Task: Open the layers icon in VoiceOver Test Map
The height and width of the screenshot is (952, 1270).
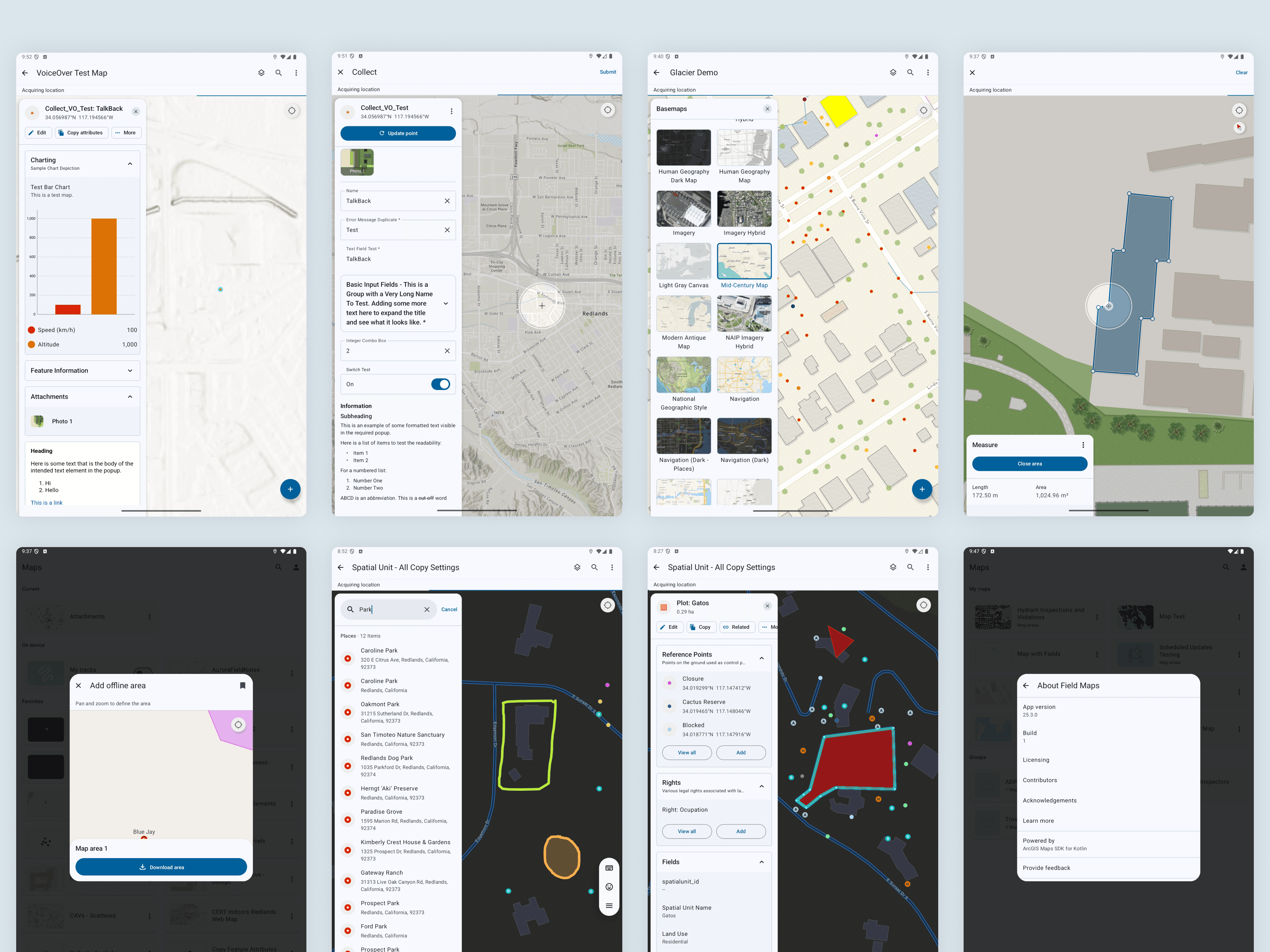Action: pos(261,73)
